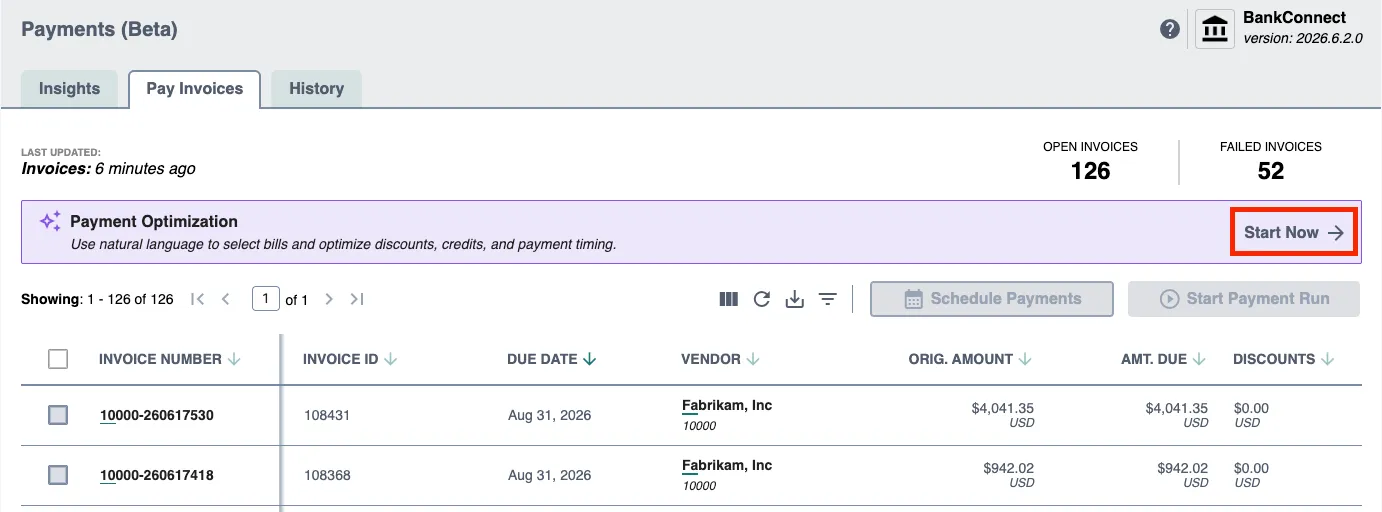1382x512 pixels.
Task: Check the box for invoice 10000-260617530
Action: click(58, 415)
